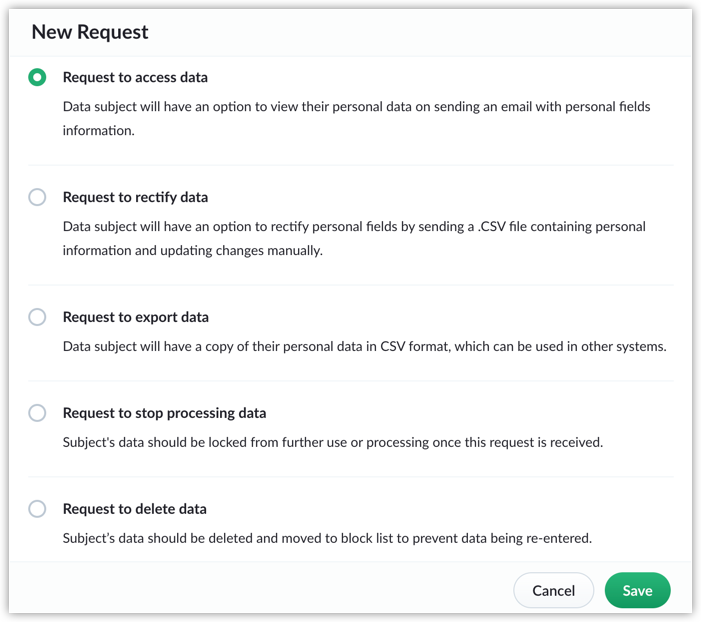Click the "Request to stop processing data" heading
Viewport: 701px width, 622px height.
[164, 413]
